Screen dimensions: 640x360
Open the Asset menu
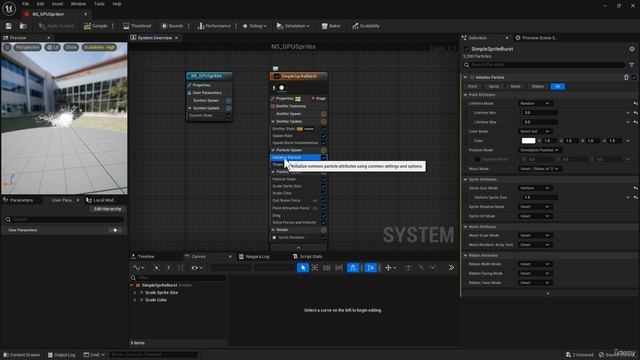pyautogui.click(x=58, y=4)
